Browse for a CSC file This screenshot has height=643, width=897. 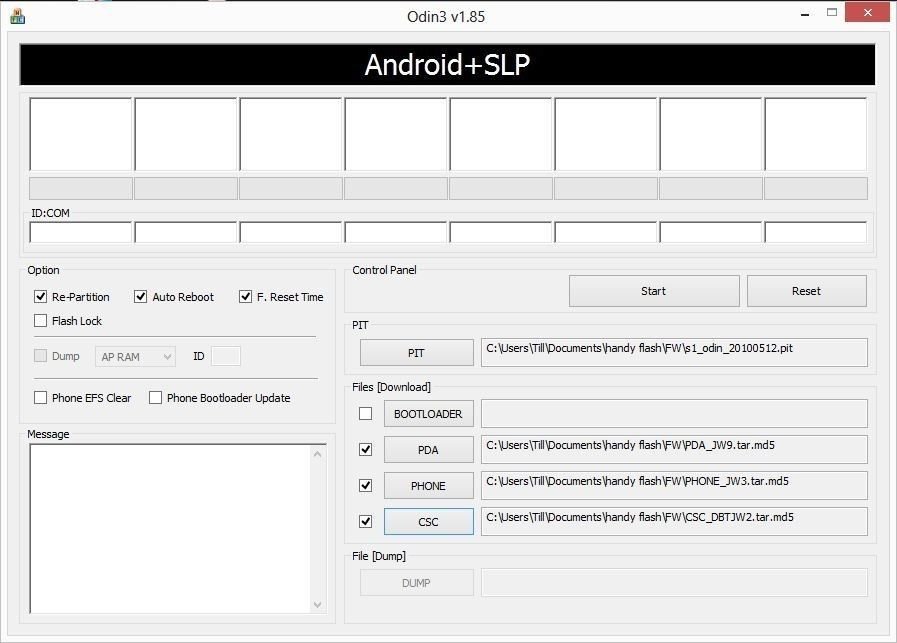[428, 522]
